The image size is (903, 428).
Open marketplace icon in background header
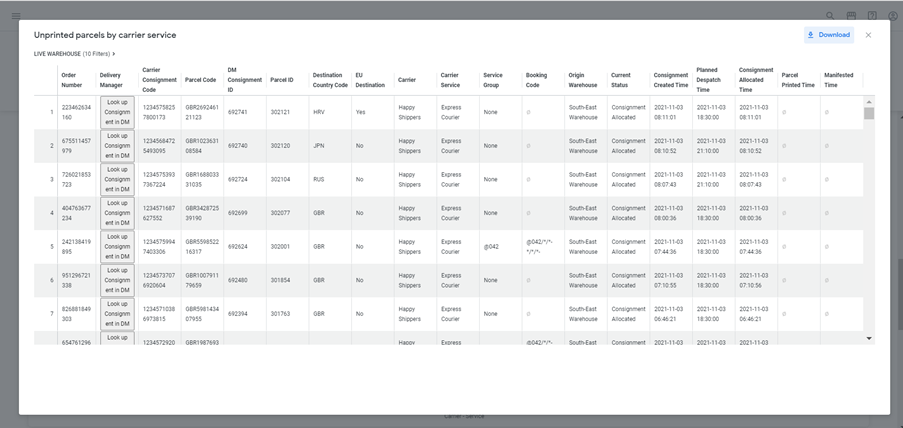pos(851,16)
